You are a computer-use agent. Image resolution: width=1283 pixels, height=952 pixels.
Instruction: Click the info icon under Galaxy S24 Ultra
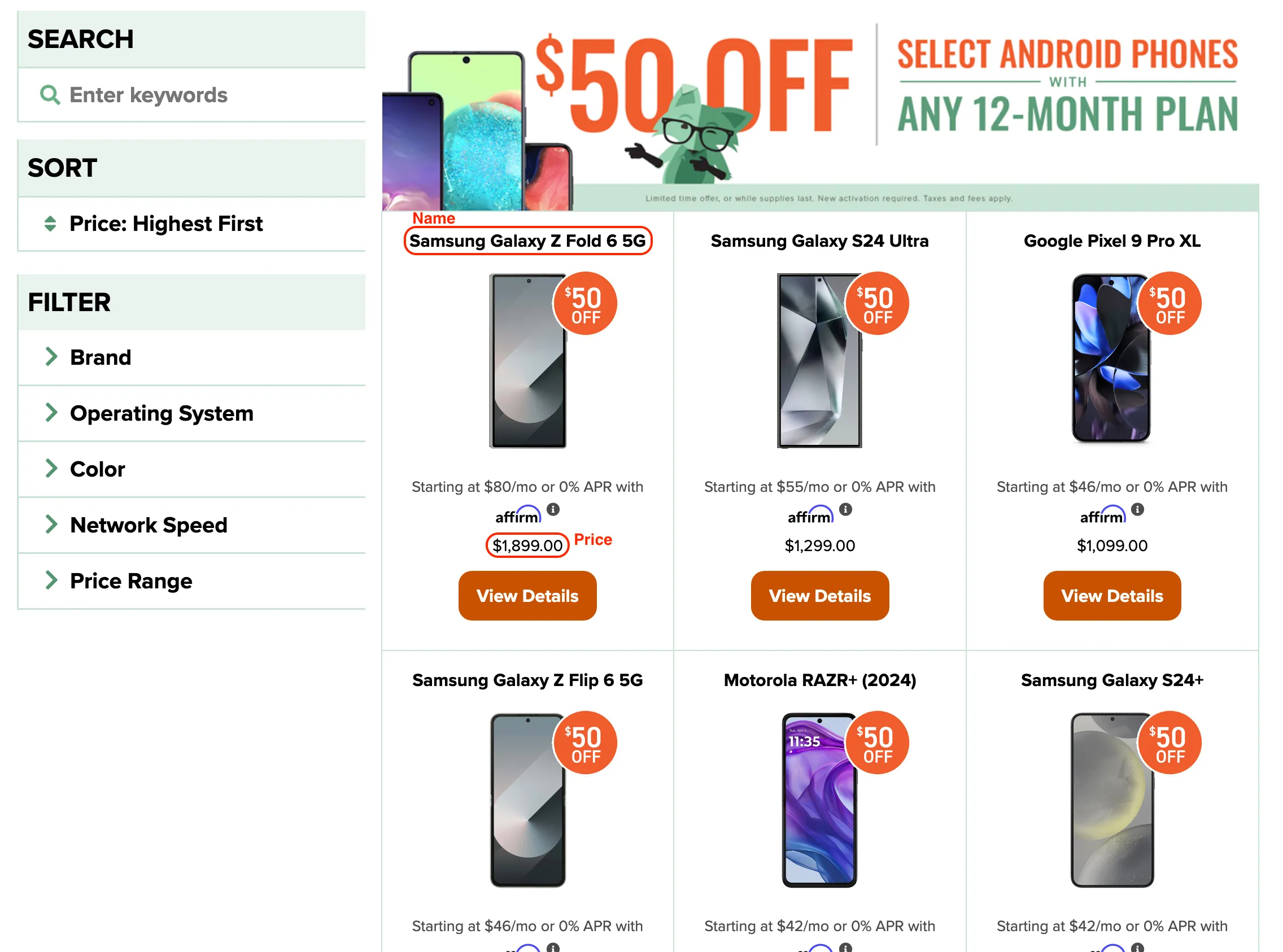(x=845, y=509)
